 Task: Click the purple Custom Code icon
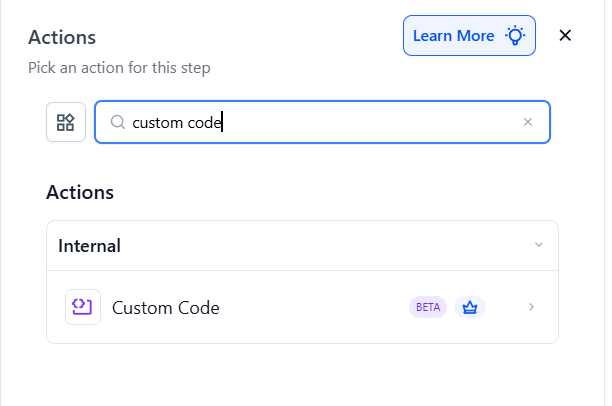click(82, 307)
